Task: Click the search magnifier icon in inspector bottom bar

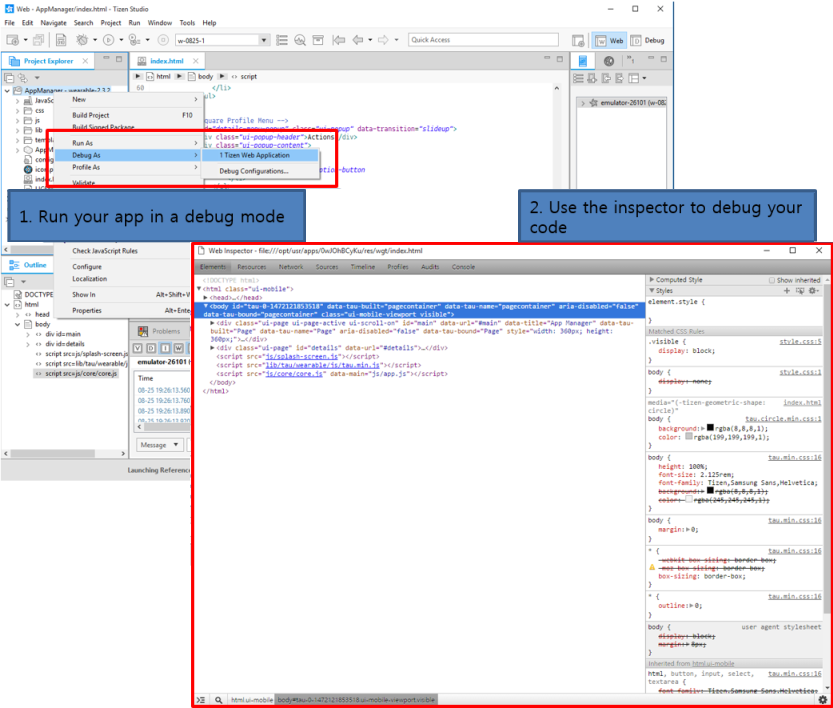Action: pyautogui.click(x=219, y=698)
